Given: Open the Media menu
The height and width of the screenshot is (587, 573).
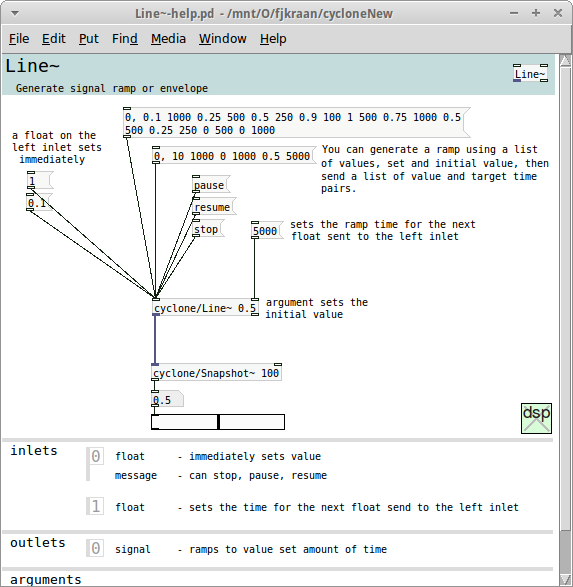Looking at the screenshot, I should [168, 39].
